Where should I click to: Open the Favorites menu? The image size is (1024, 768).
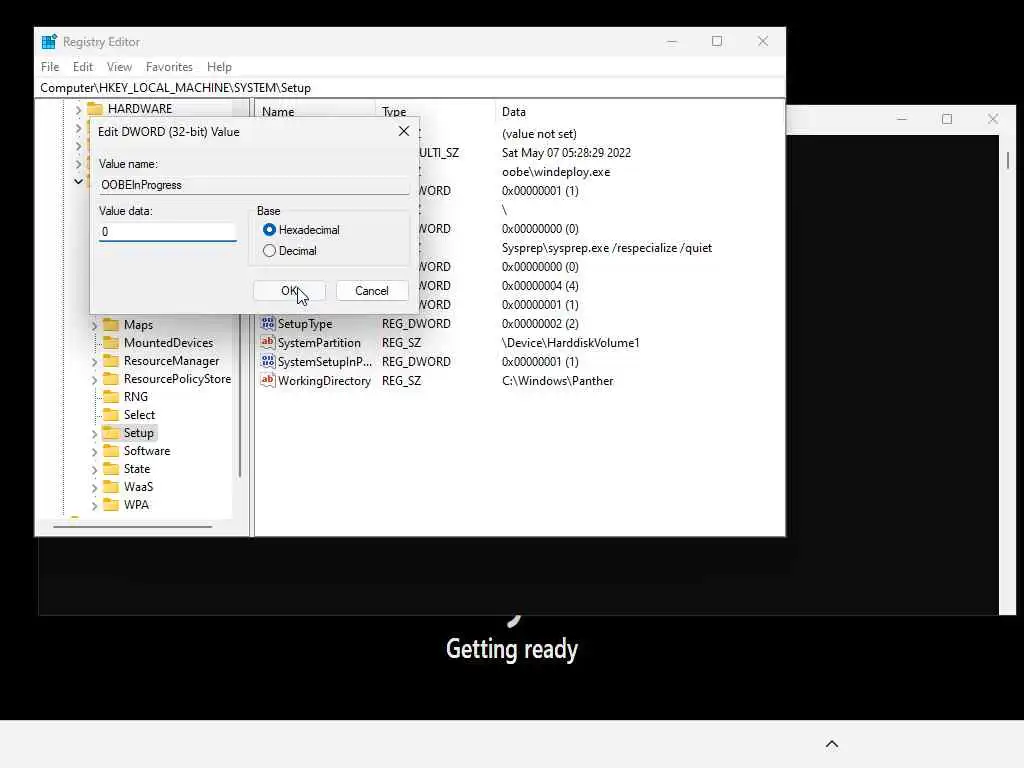pos(169,67)
